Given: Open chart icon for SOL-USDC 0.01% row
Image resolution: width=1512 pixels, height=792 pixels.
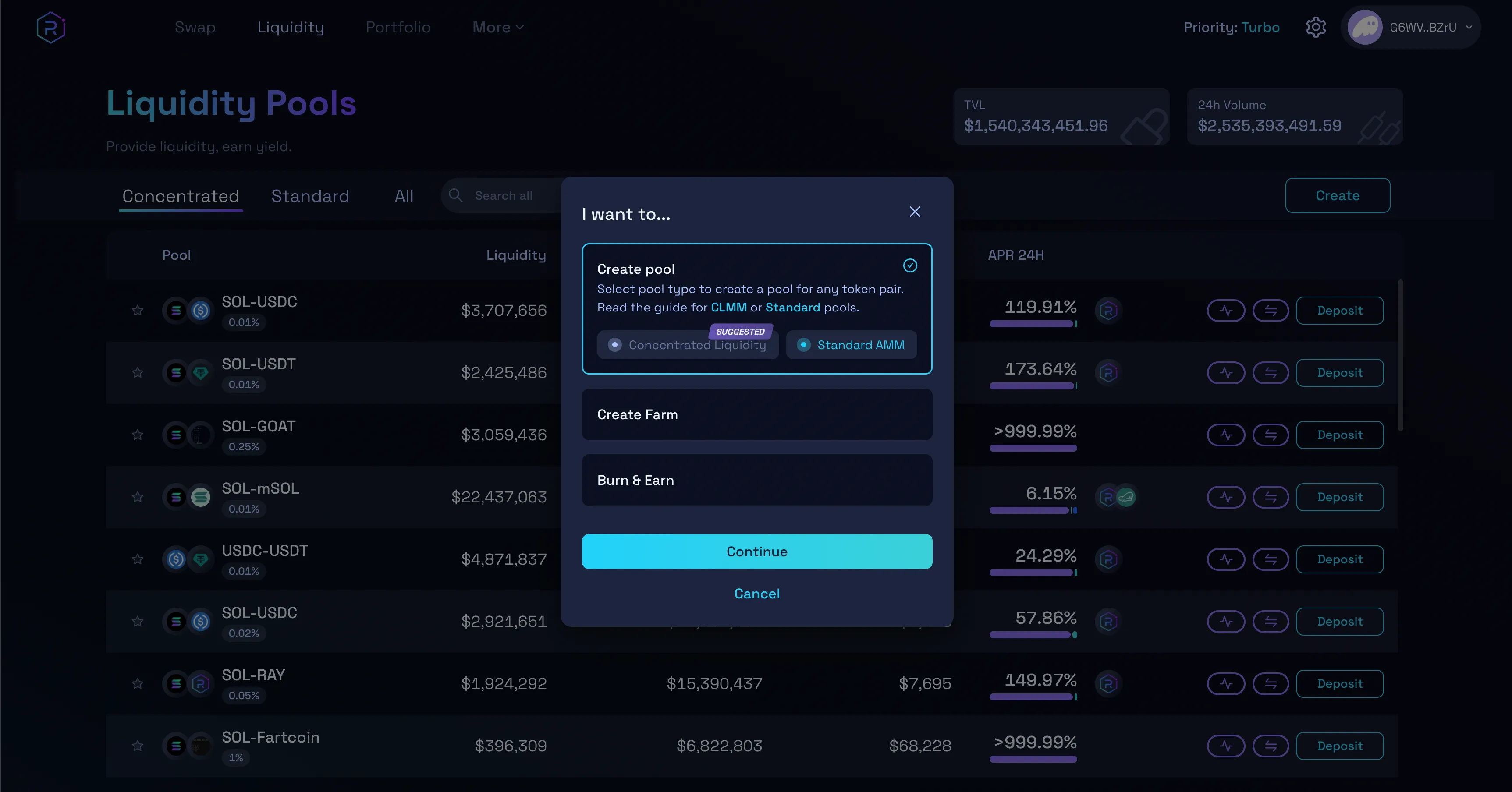Looking at the screenshot, I should [1225, 310].
